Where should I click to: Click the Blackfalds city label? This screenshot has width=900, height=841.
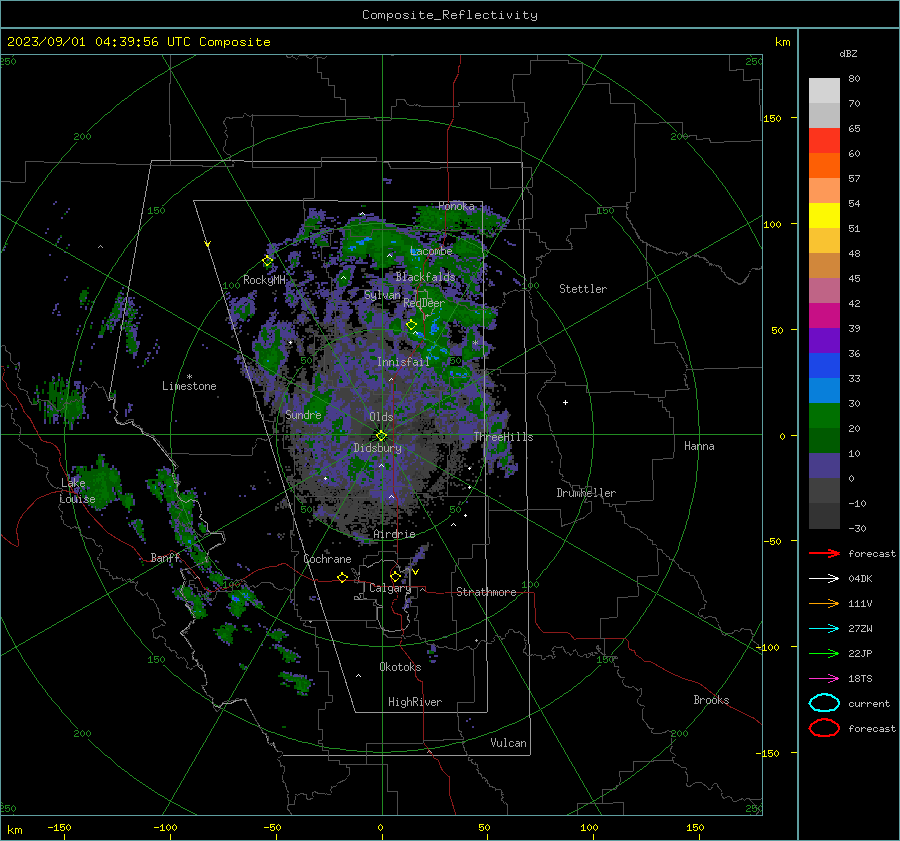click(425, 277)
